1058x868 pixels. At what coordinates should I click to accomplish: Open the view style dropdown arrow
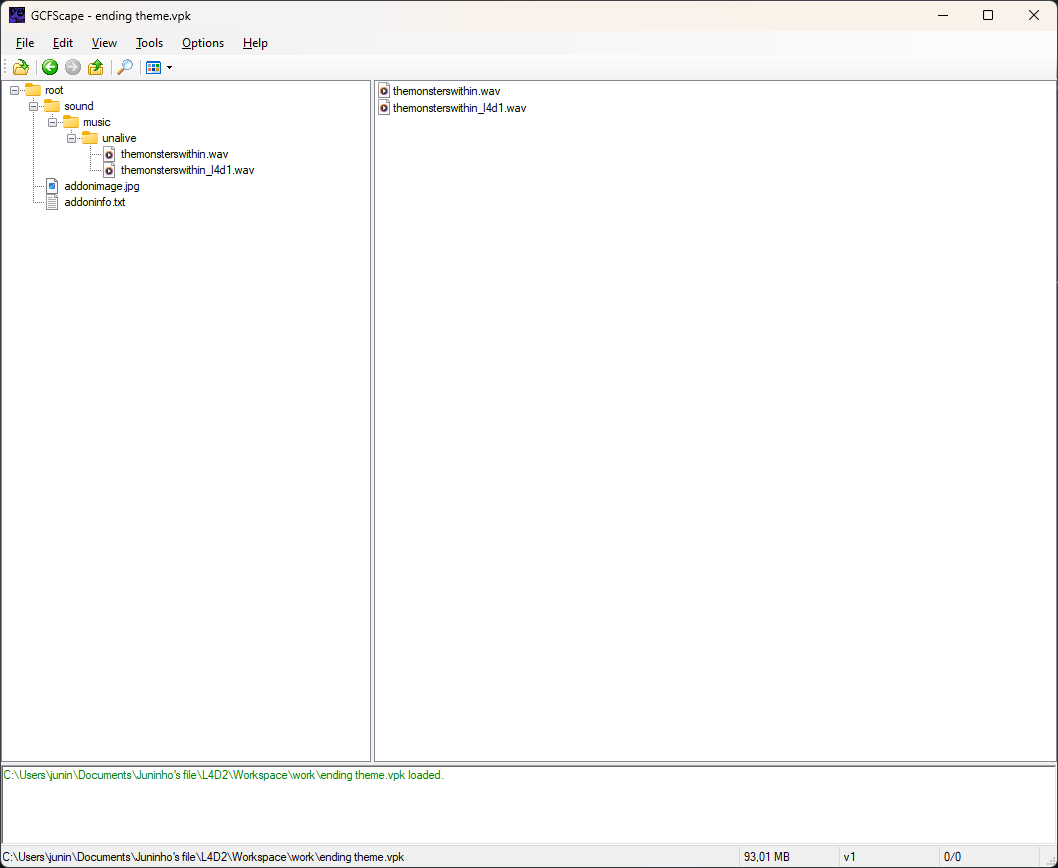(169, 67)
